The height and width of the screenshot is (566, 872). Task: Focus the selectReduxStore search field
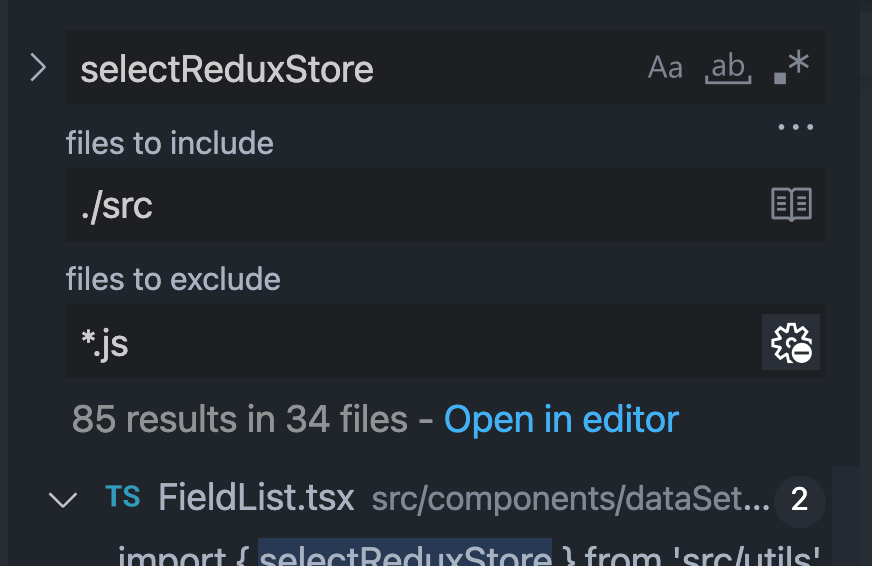350,68
